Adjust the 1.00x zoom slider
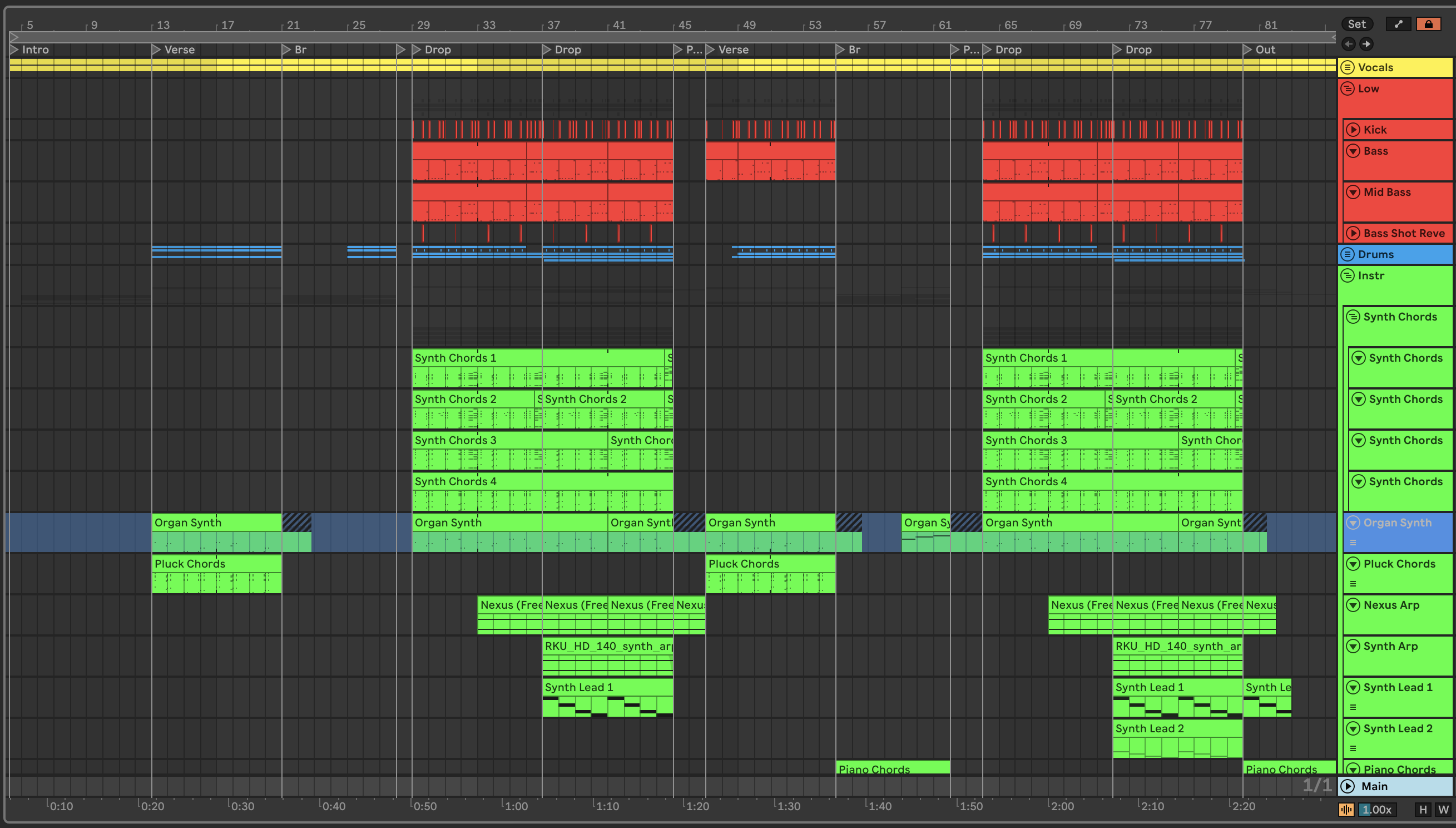This screenshot has width=1456, height=828. point(1377,810)
